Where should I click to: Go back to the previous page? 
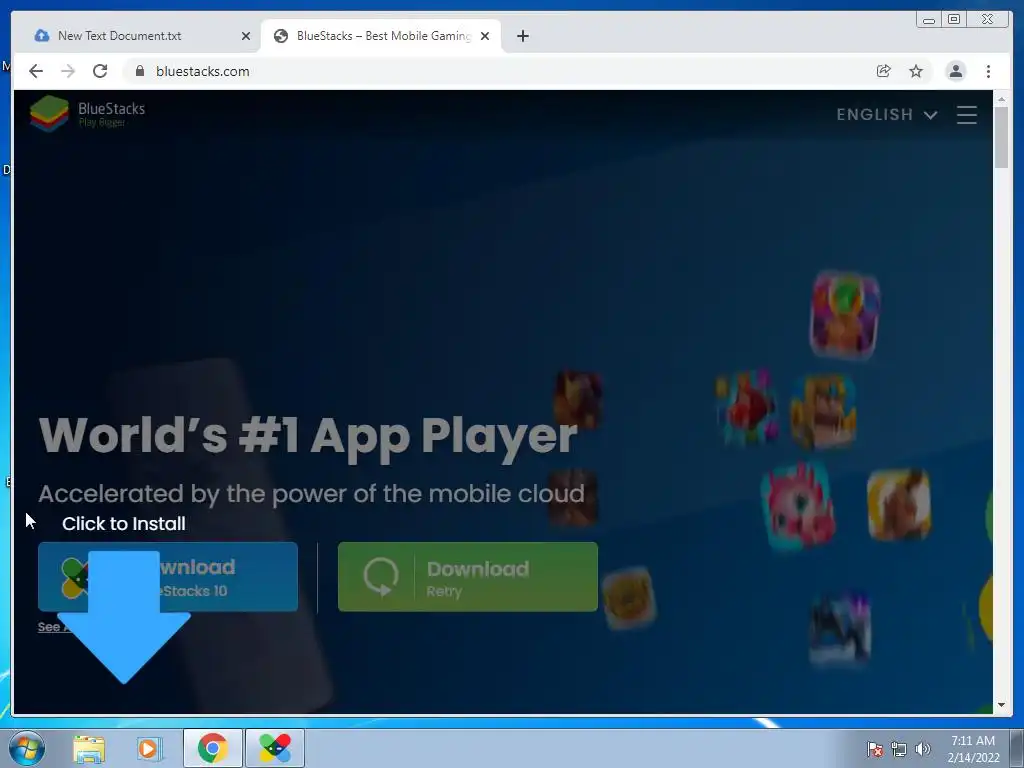(x=36, y=71)
